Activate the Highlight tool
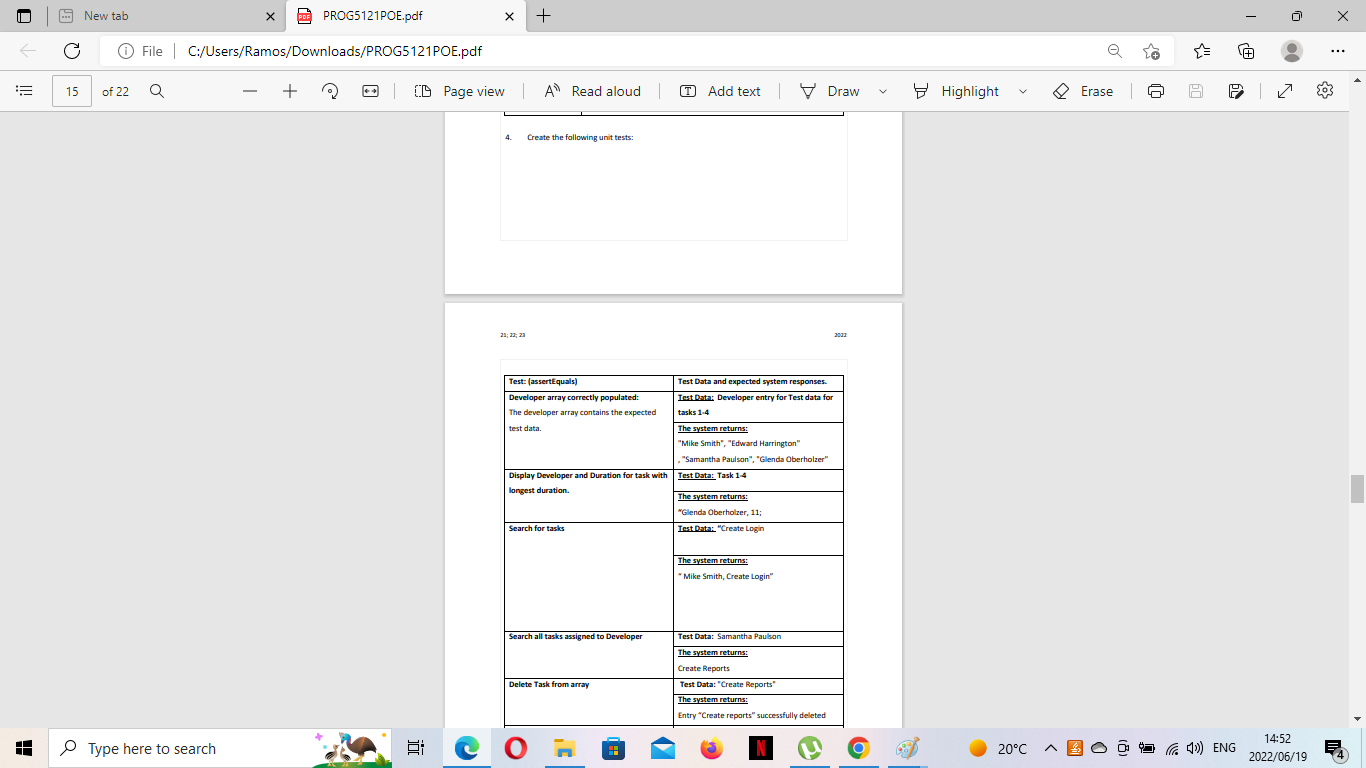Screen dimensions: 1366x768 point(966,91)
